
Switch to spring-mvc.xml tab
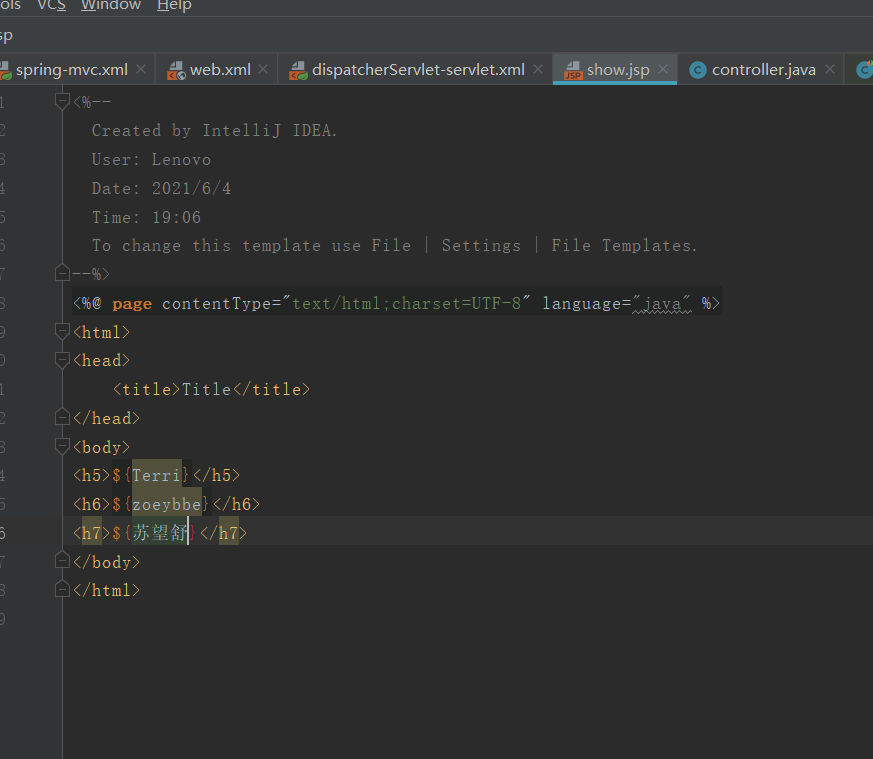click(x=72, y=70)
